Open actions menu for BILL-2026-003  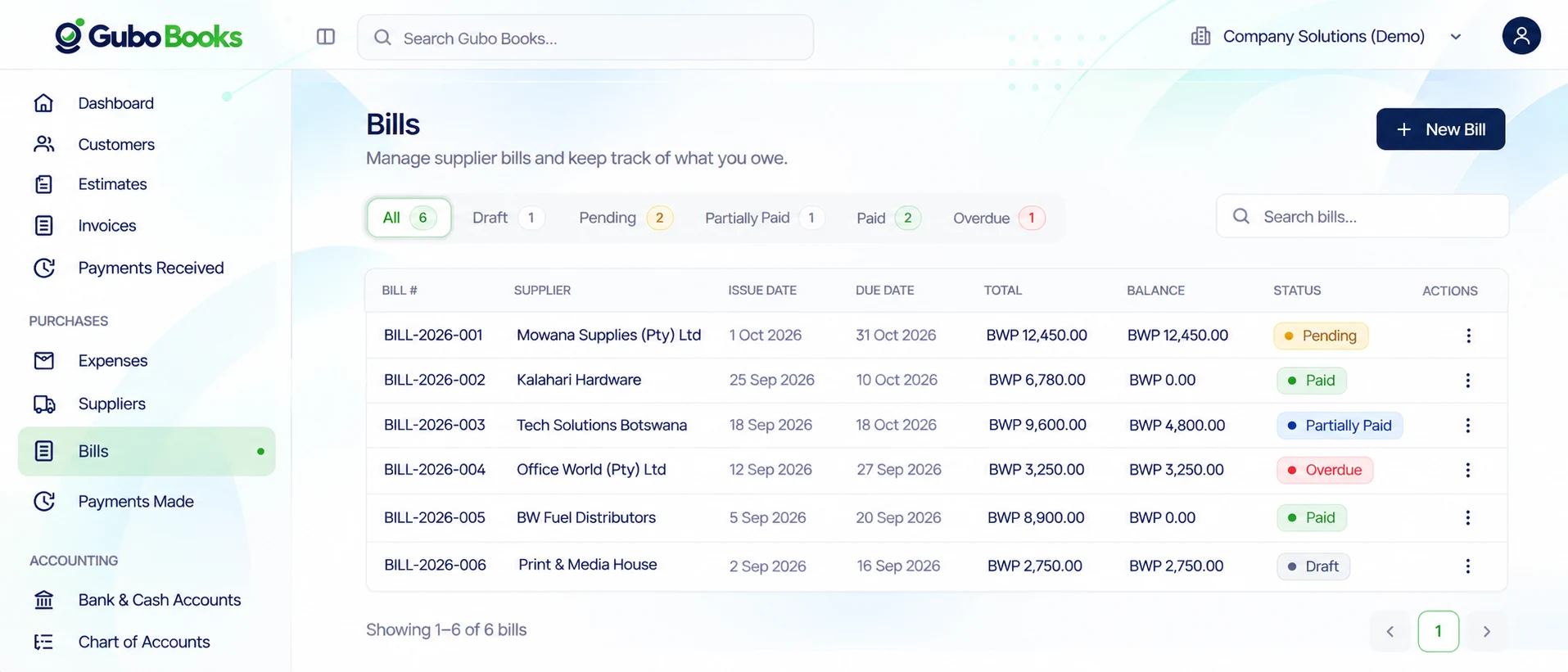pyautogui.click(x=1468, y=426)
